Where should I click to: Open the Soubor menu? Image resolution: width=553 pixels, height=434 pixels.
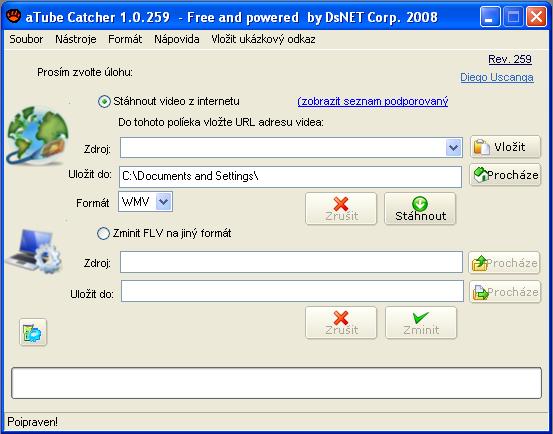[x=26, y=39]
